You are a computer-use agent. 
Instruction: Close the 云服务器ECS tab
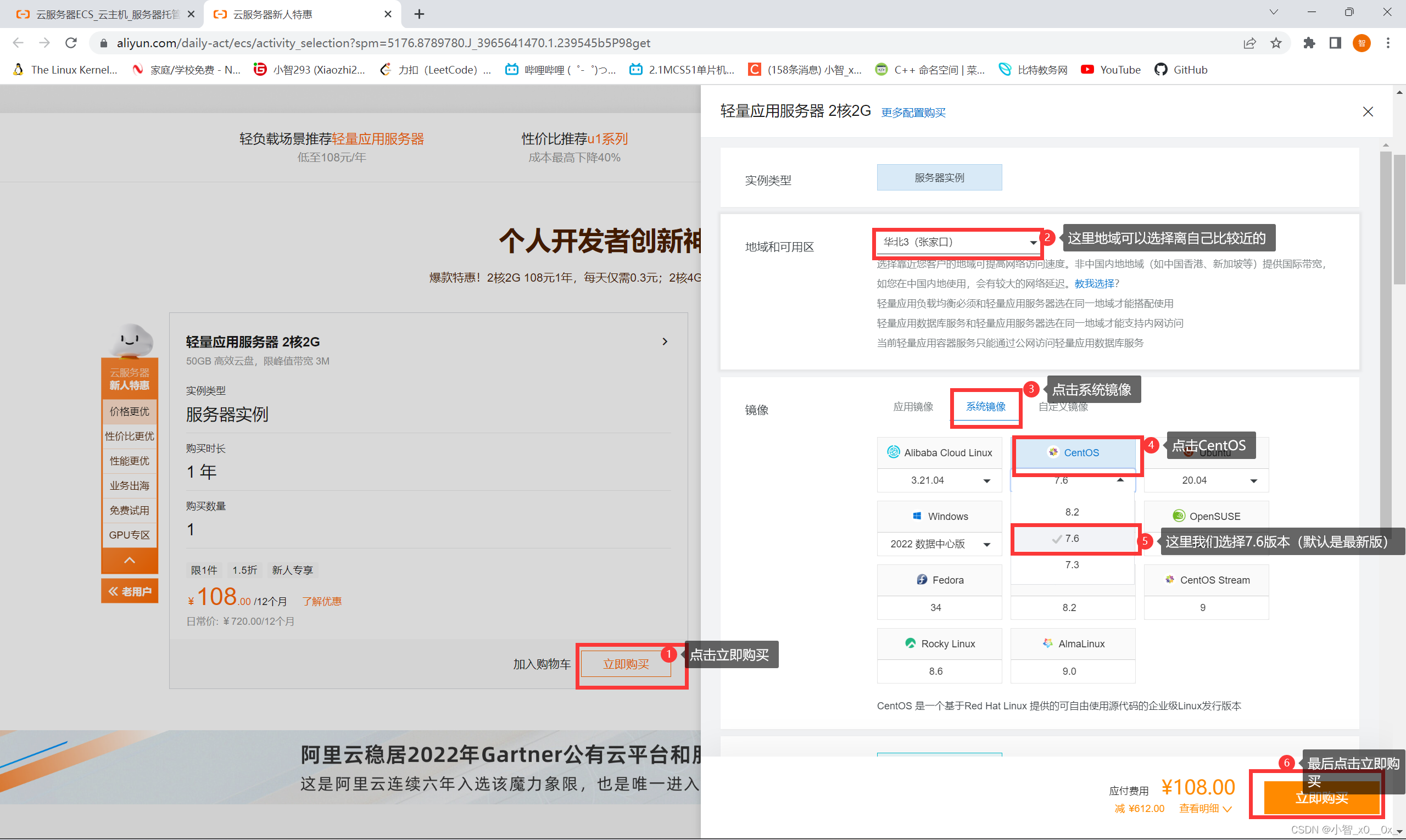191,14
